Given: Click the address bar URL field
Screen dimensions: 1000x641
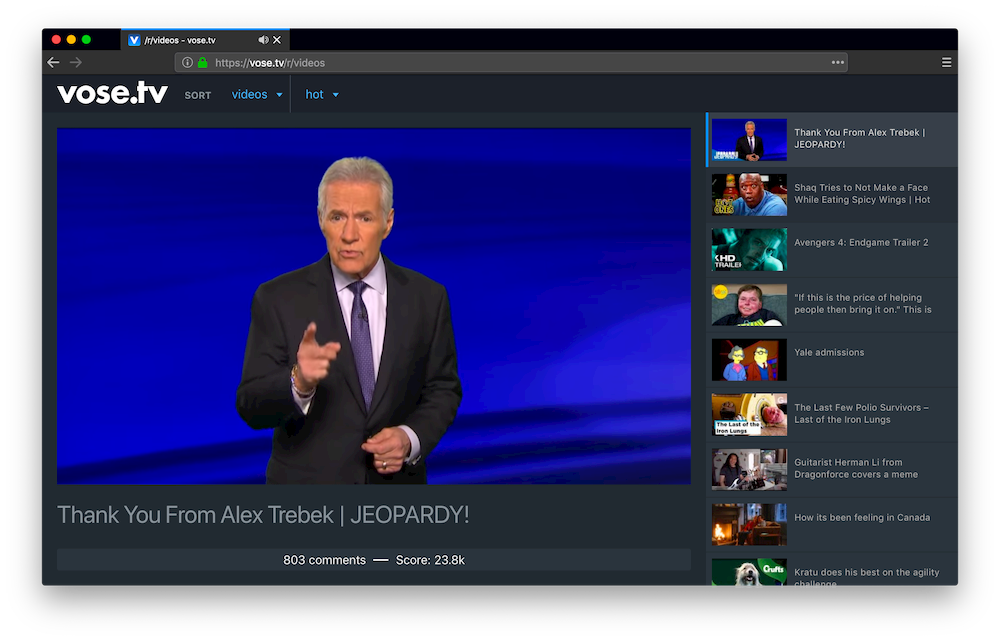Looking at the screenshot, I should pyautogui.click(x=511, y=63).
